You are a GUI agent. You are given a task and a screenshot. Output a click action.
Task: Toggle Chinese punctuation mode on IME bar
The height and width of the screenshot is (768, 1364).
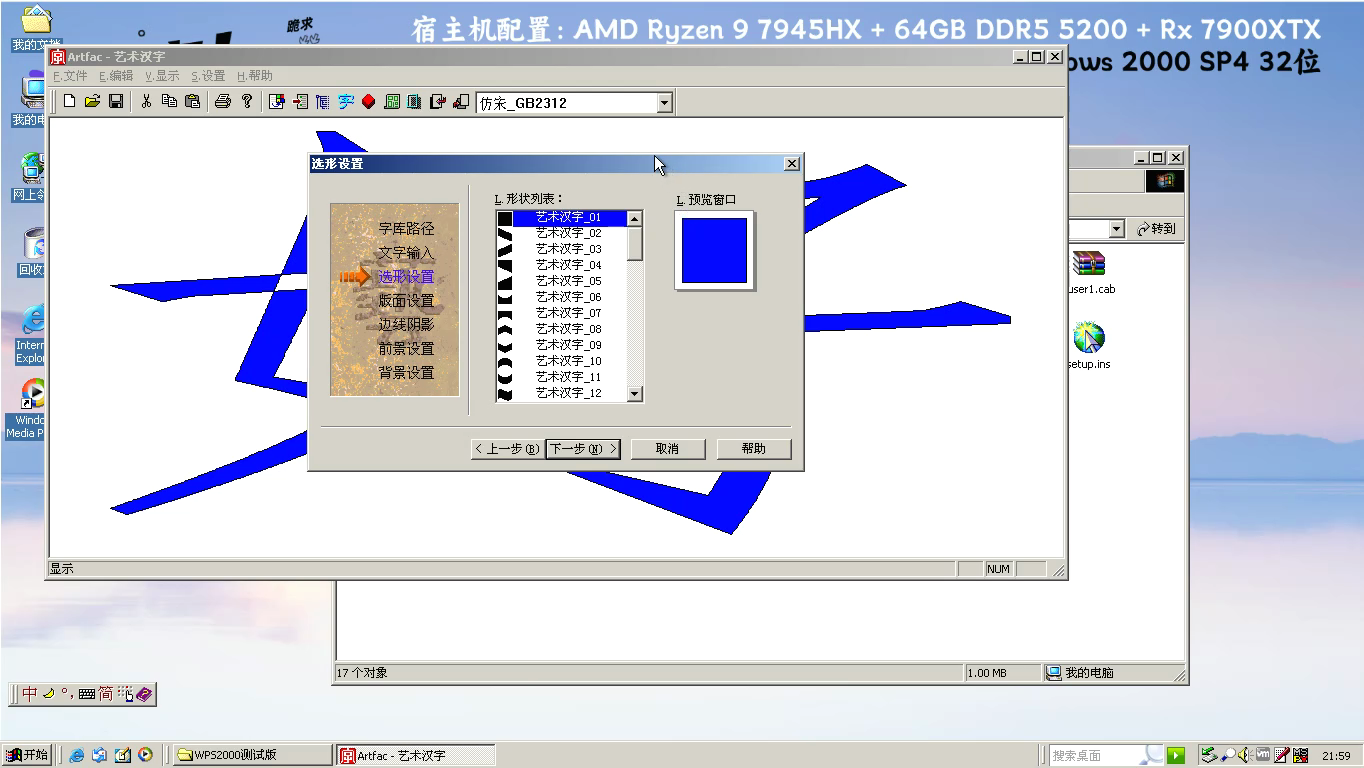[66, 693]
